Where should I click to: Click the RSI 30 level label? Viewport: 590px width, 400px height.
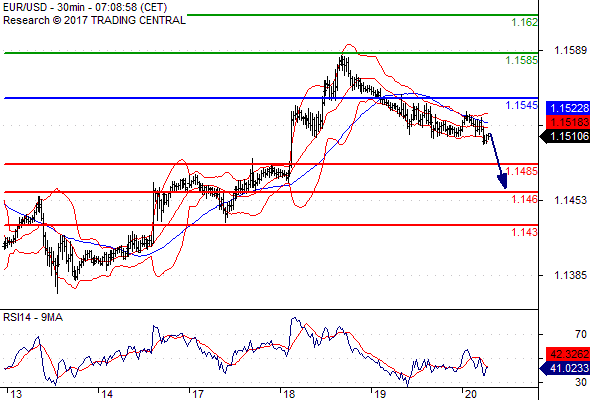point(581,382)
